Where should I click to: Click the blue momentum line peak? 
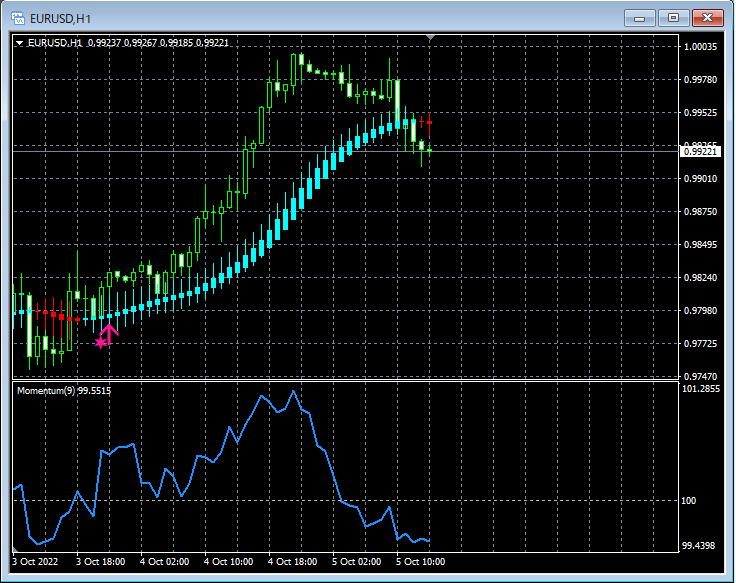[x=294, y=391]
